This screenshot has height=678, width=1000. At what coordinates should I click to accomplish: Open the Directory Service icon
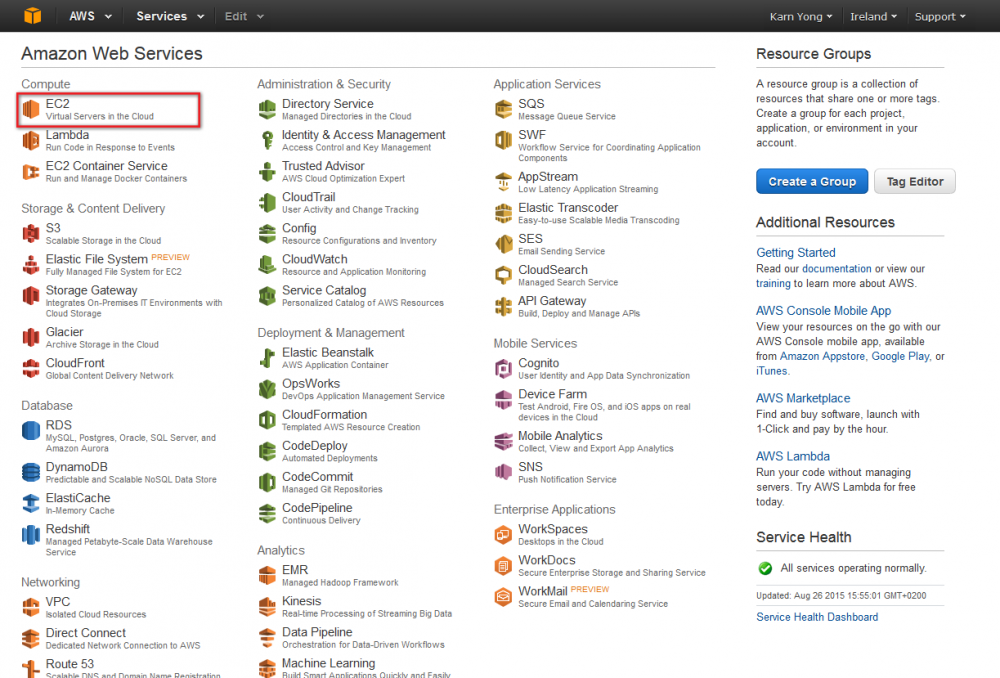(267, 109)
